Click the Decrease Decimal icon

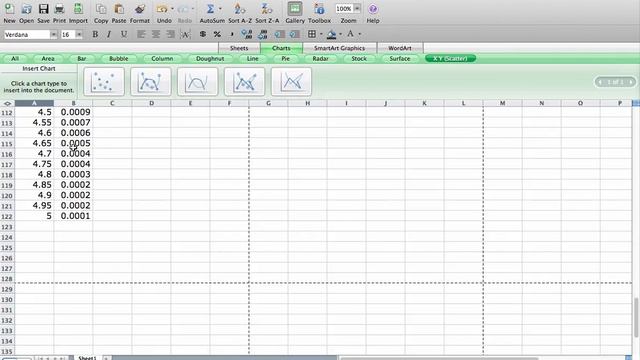262,34
